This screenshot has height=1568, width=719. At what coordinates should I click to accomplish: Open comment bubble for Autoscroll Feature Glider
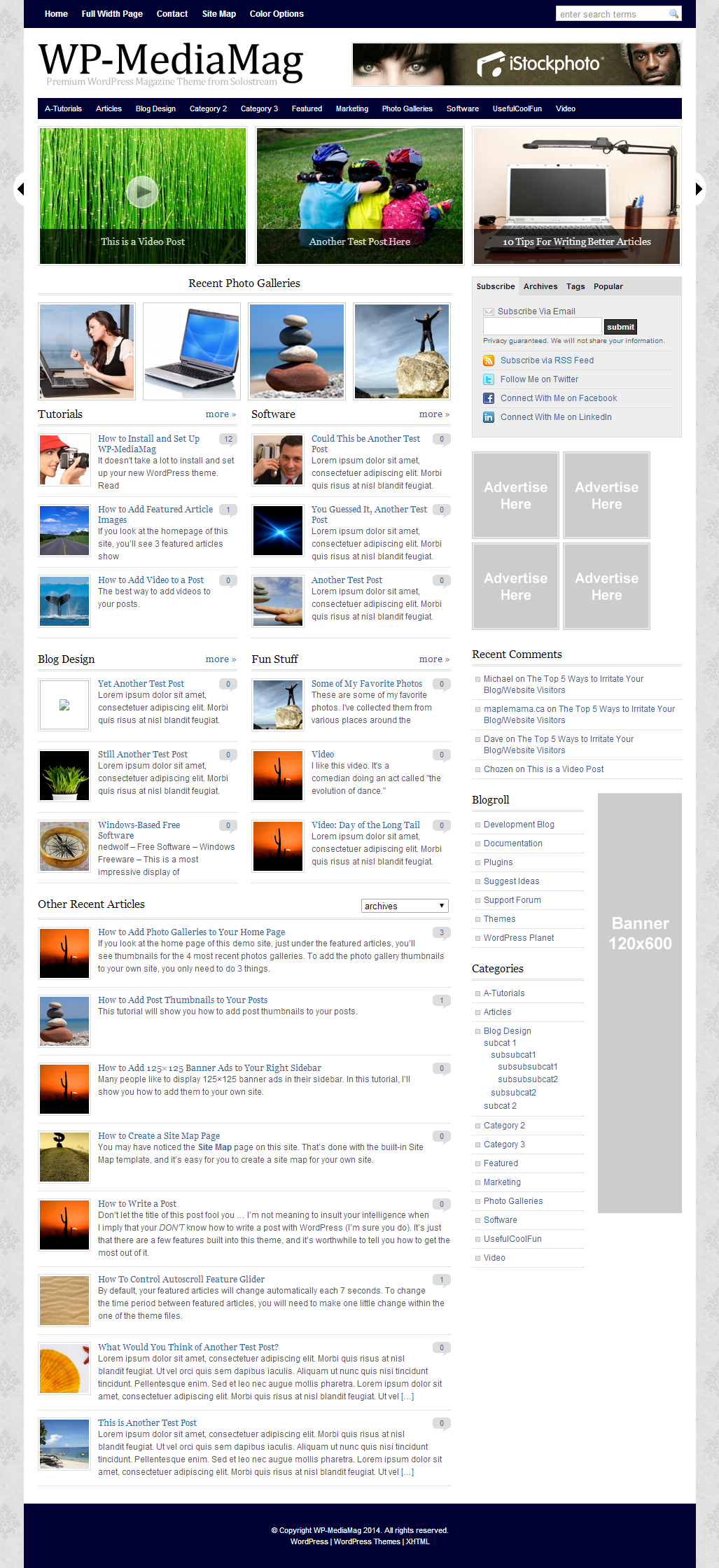[x=442, y=1280]
